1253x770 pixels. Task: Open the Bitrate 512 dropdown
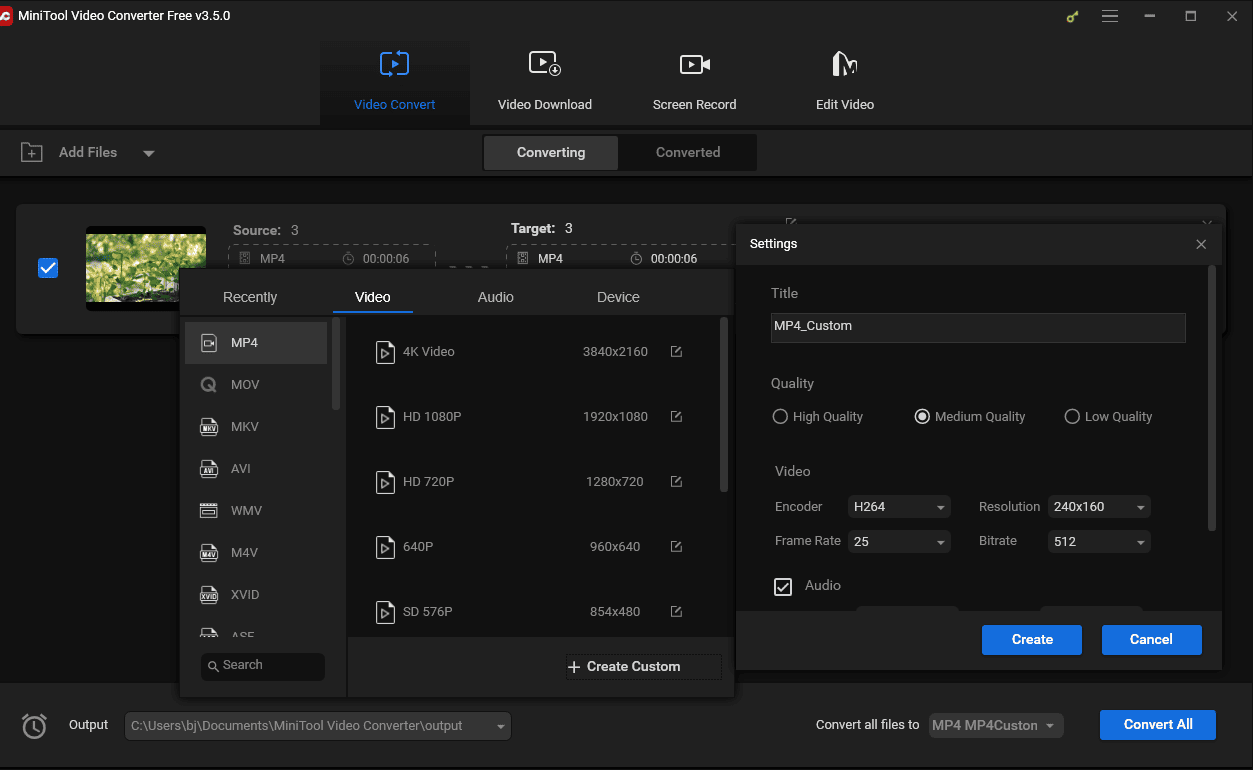pos(1099,541)
